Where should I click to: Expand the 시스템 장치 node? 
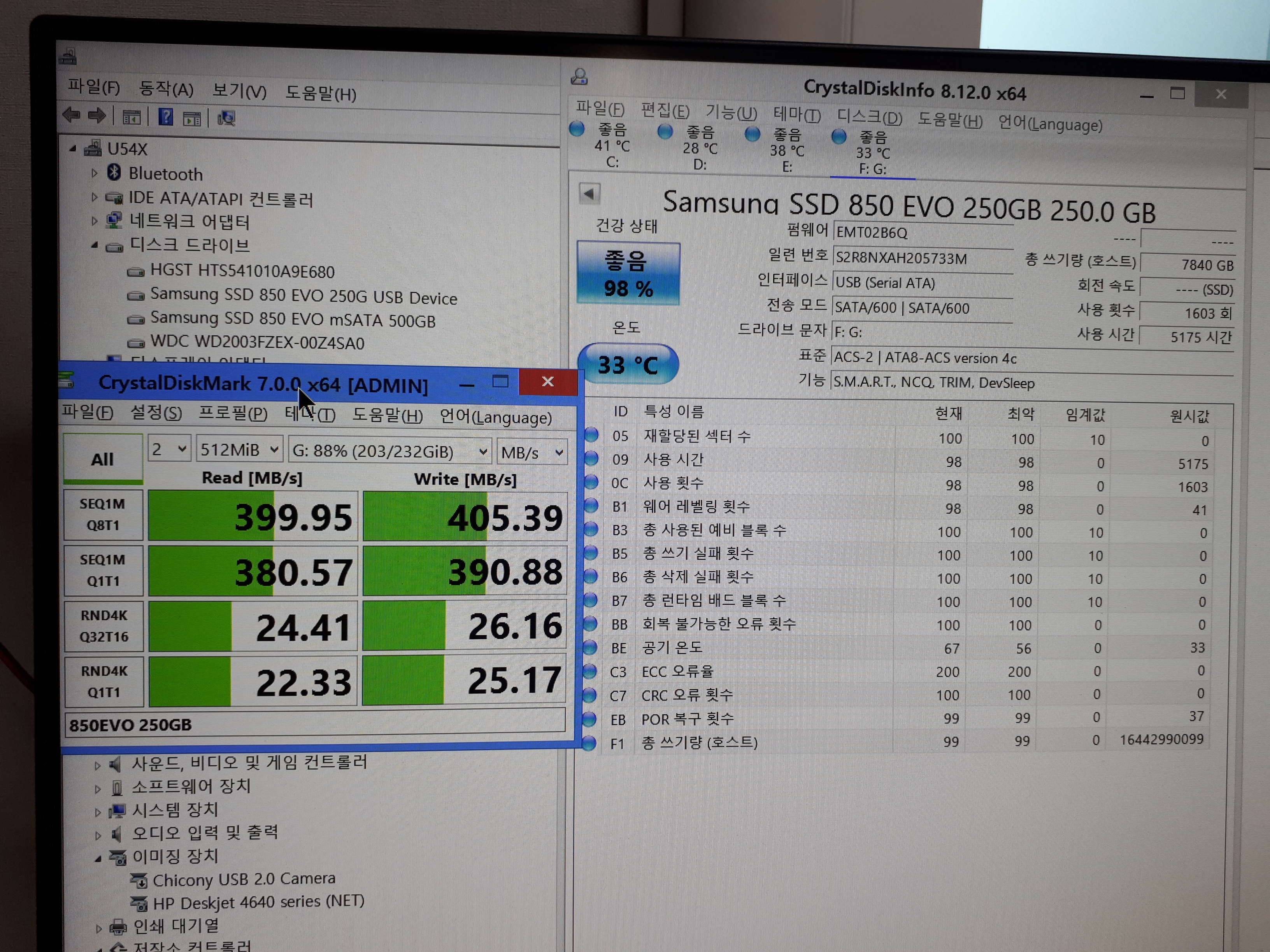click(x=98, y=812)
